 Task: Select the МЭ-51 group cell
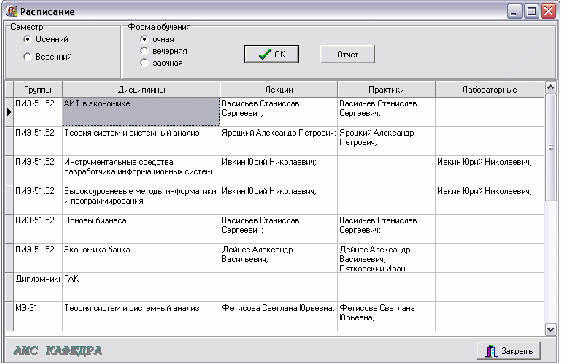38,316
